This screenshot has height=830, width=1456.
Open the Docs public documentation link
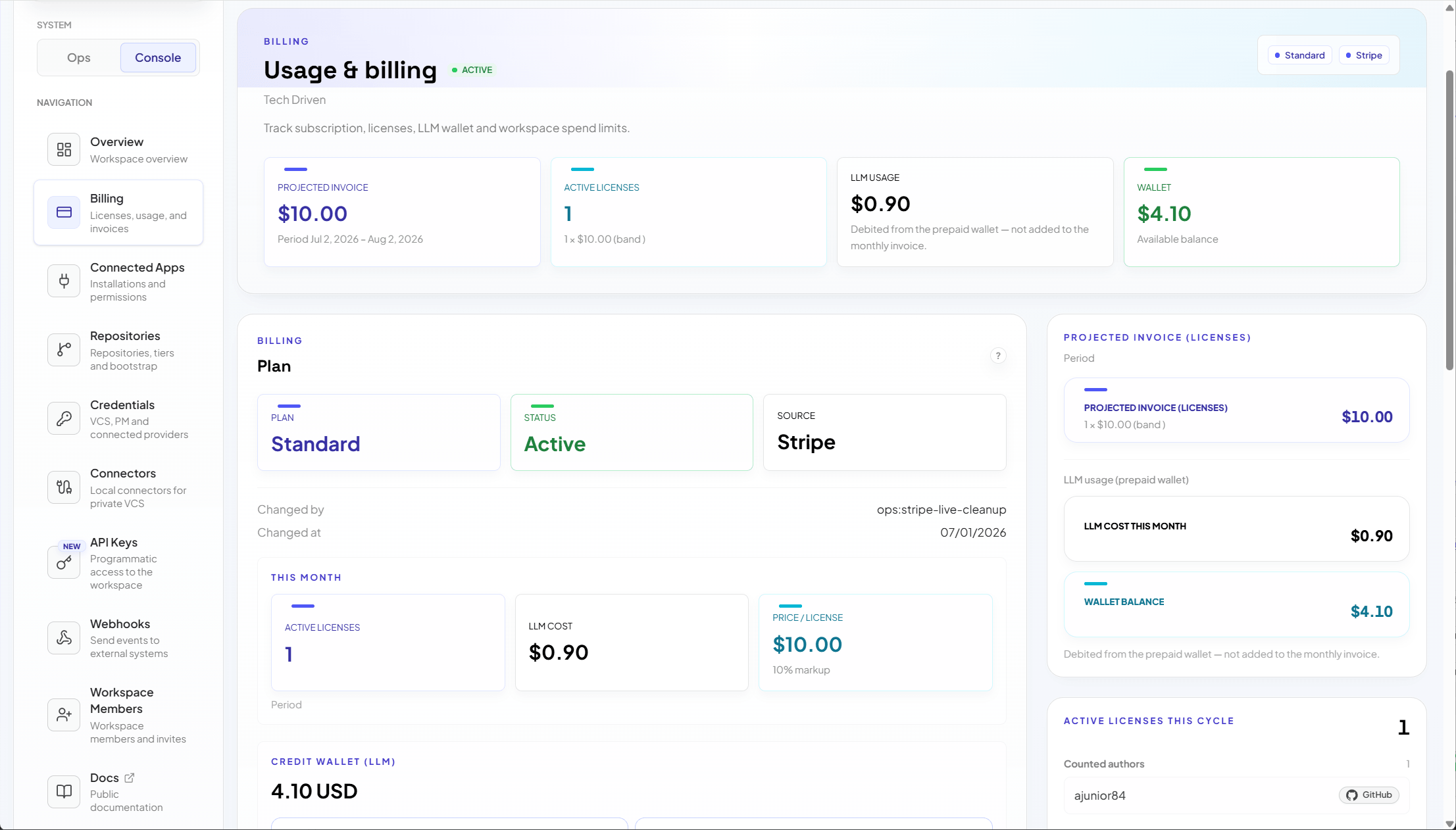tap(118, 792)
